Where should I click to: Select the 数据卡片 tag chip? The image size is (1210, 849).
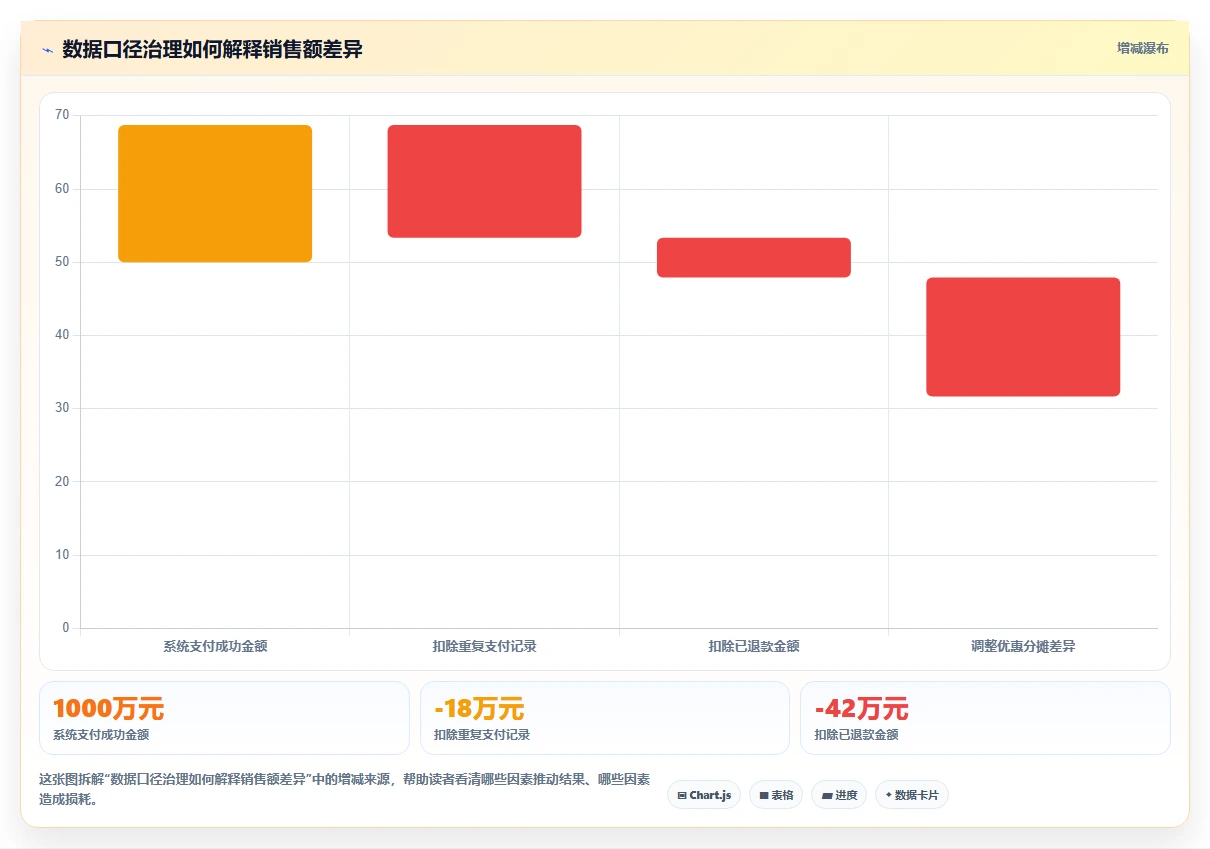pos(912,795)
